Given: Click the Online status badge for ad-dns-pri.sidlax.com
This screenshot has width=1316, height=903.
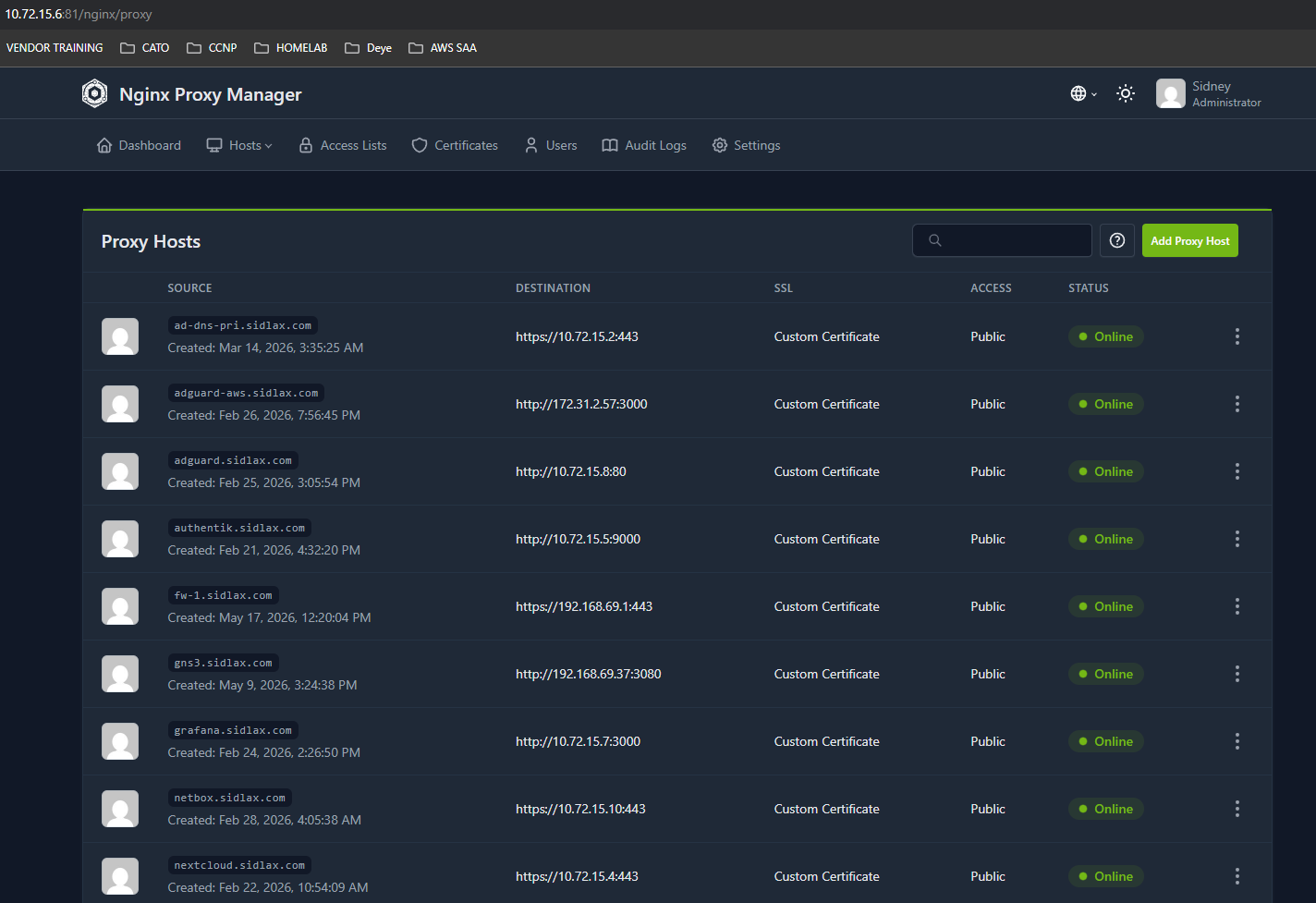Looking at the screenshot, I should pyautogui.click(x=1106, y=336).
